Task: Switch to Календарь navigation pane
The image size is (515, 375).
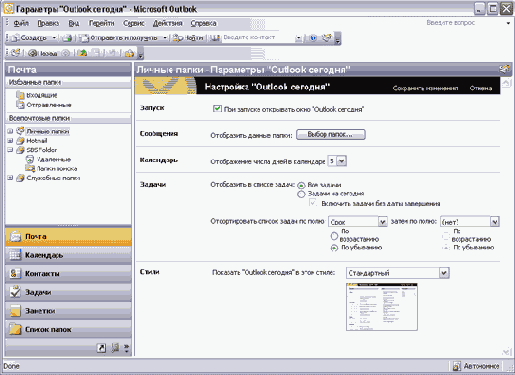Action: click(x=68, y=255)
